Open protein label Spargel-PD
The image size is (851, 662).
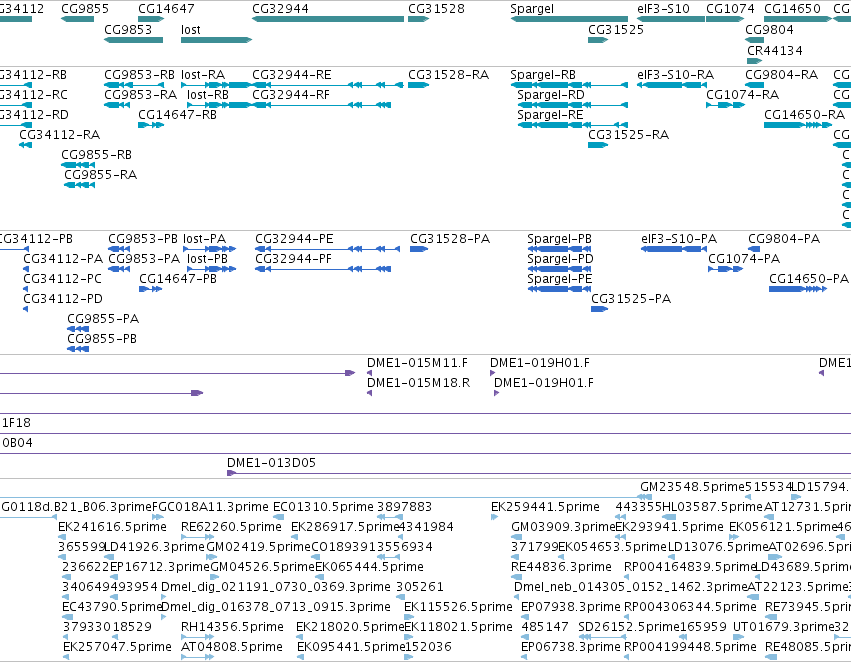tap(560, 259)
